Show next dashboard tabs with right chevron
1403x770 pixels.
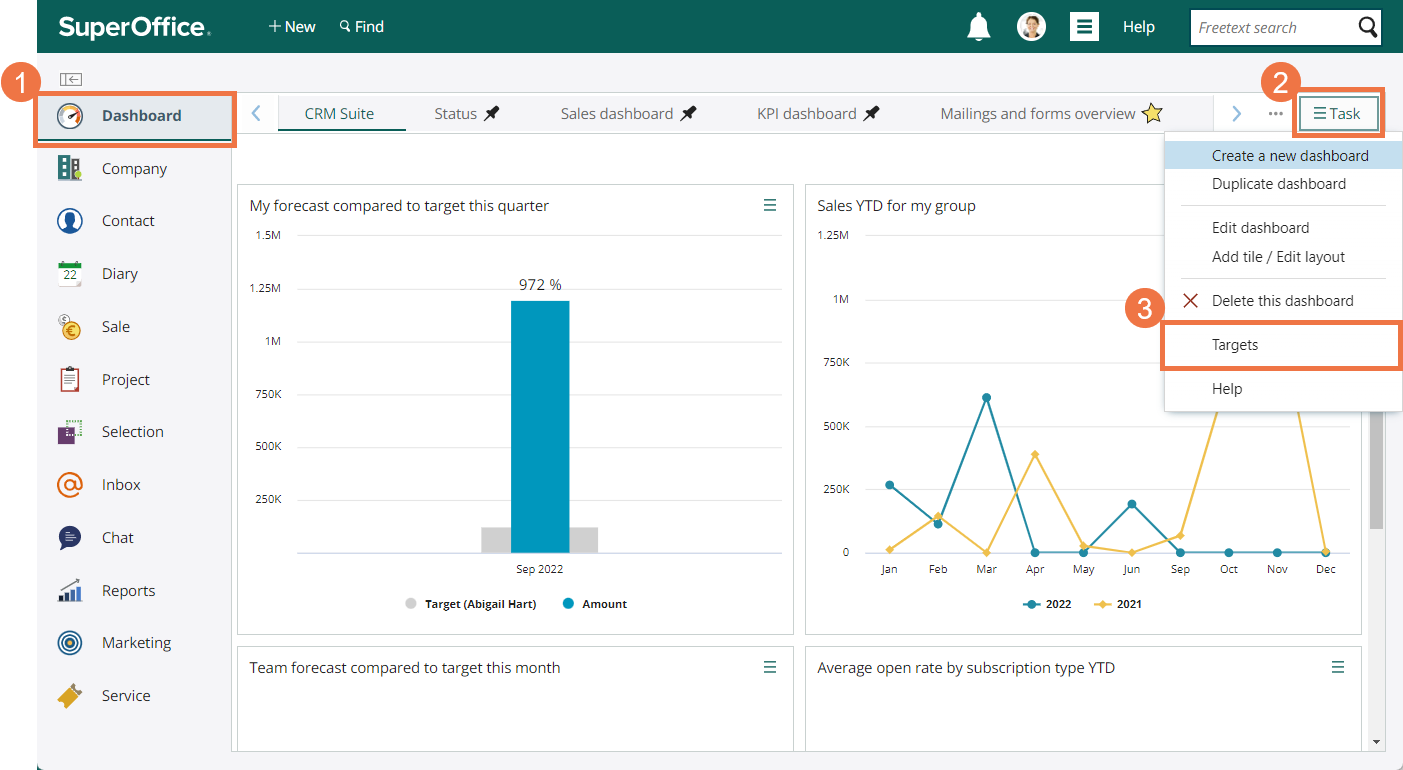pyautogui.click(x=1236, y=114)
